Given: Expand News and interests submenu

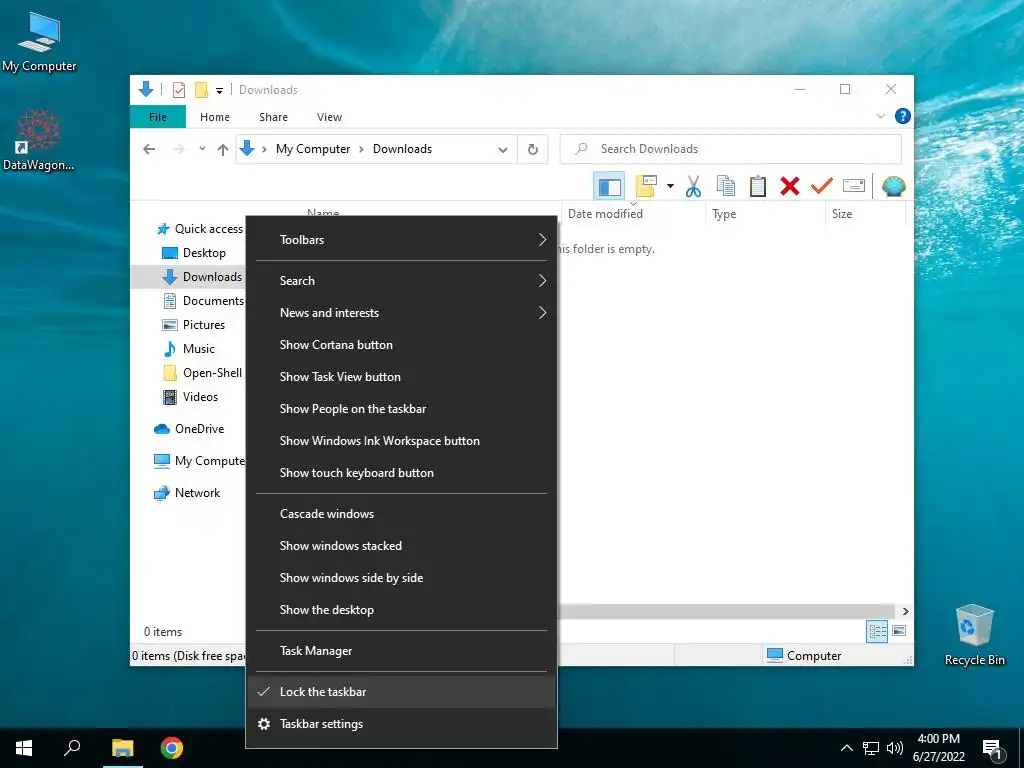Looking at the screenshot, I should click(401, 313).
